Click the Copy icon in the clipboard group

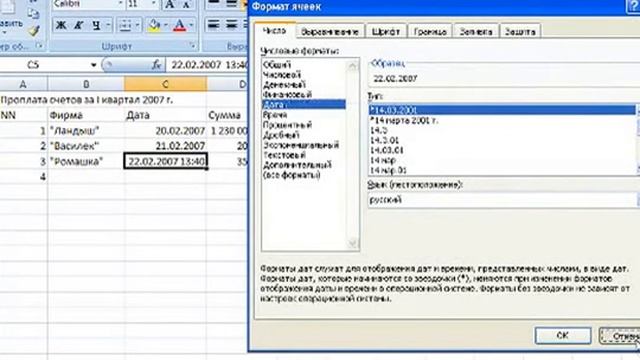point(33,13)
